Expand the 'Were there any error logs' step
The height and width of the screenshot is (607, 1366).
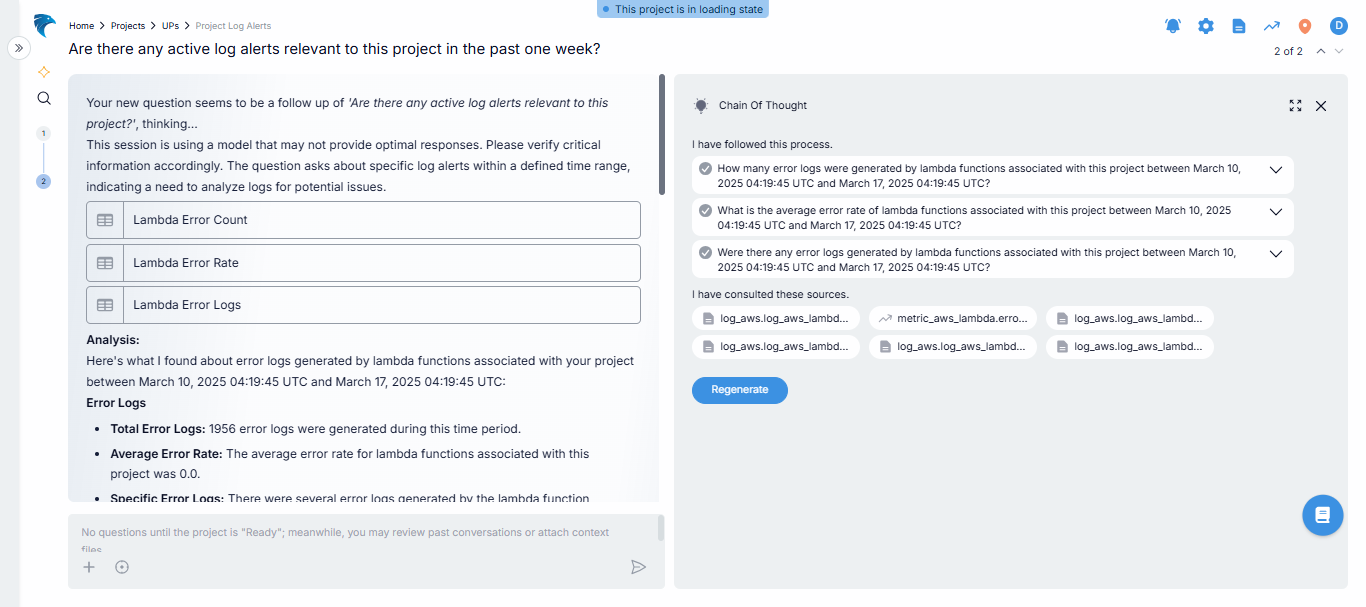[x=1275, y=254]
